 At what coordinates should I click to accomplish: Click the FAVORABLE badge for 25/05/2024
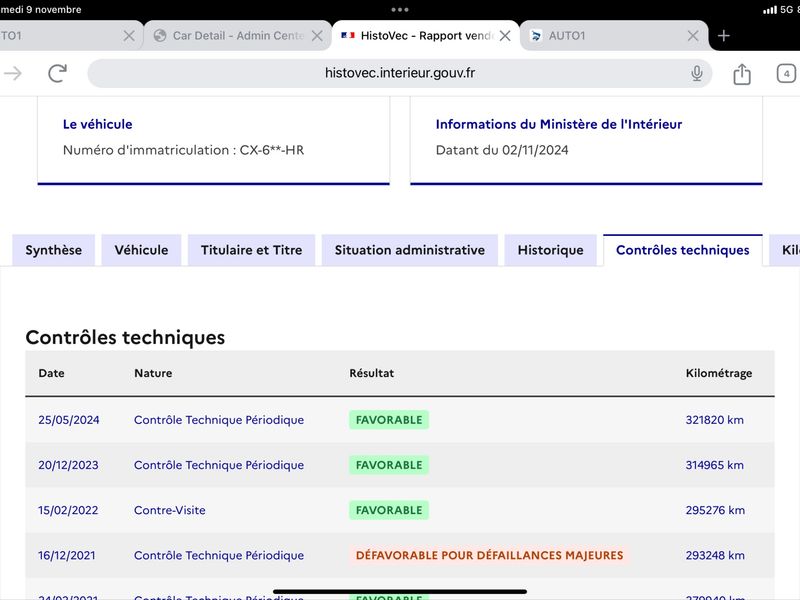coord(389,420)
